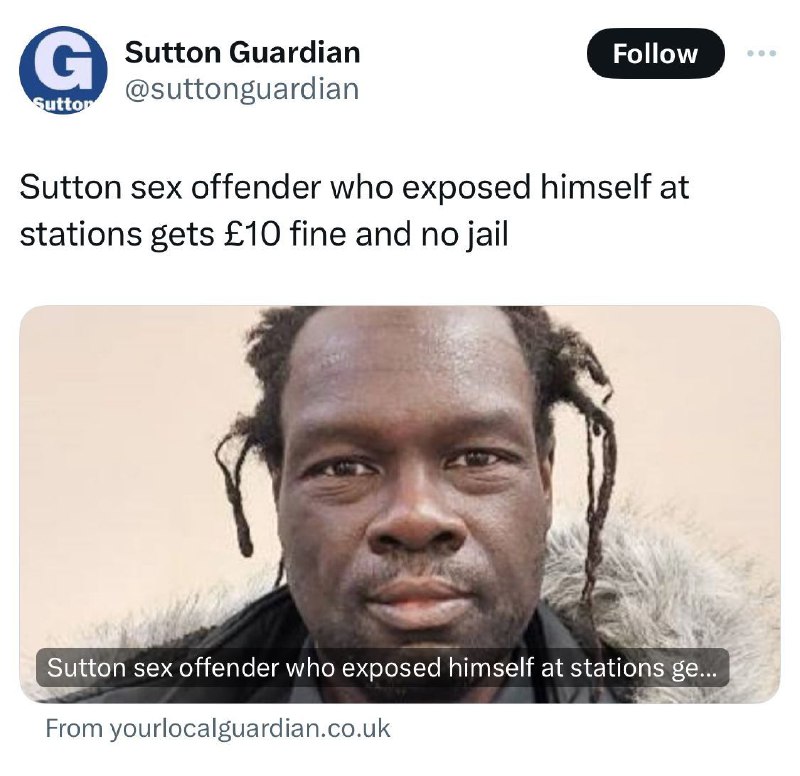
Task: Expand the post overflow menu beside Follow
Action: (761, 53)
